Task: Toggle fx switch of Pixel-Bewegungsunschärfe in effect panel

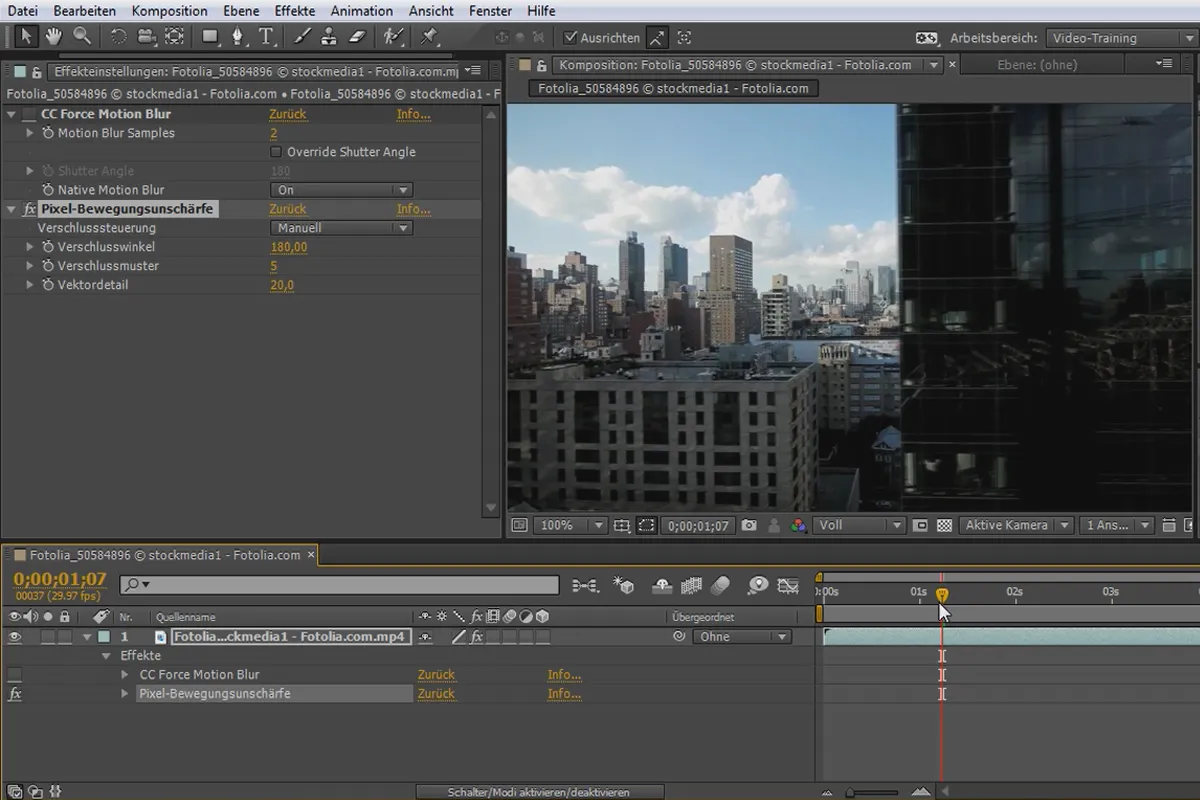Action: (28, 209)
